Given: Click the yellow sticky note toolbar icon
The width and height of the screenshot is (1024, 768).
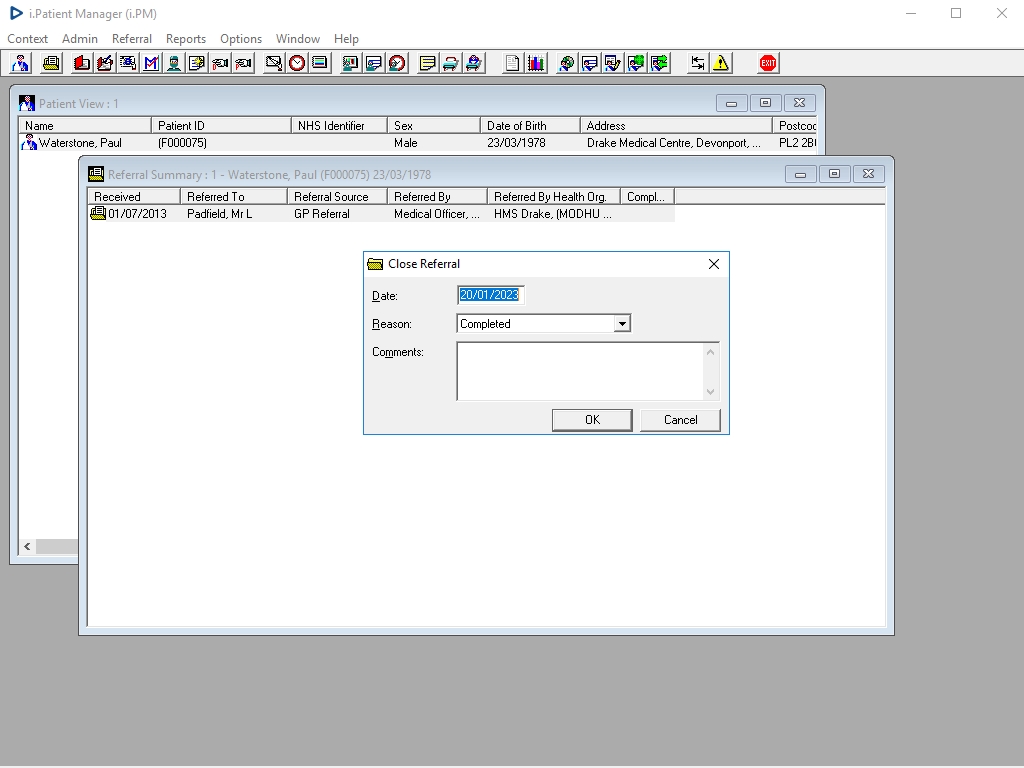Looking at the screenshot, I should point(427,63).
